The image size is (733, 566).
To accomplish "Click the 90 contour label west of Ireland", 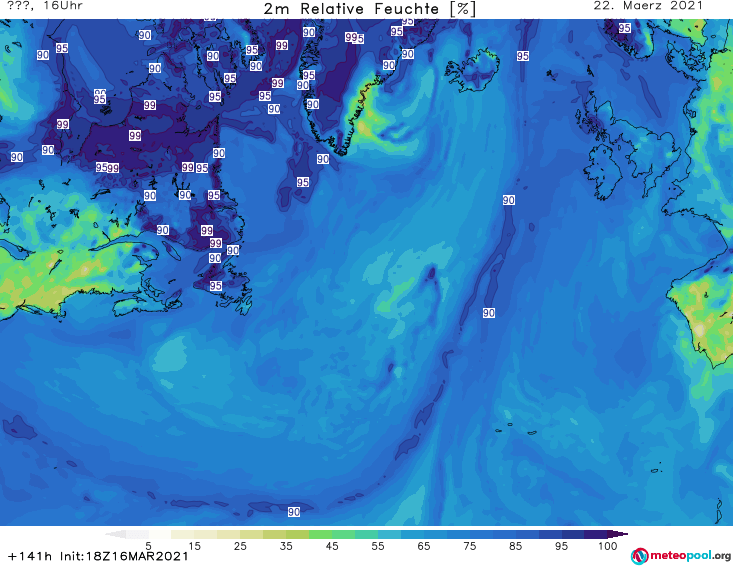I will pyautogui.click(x=509, y=200).
